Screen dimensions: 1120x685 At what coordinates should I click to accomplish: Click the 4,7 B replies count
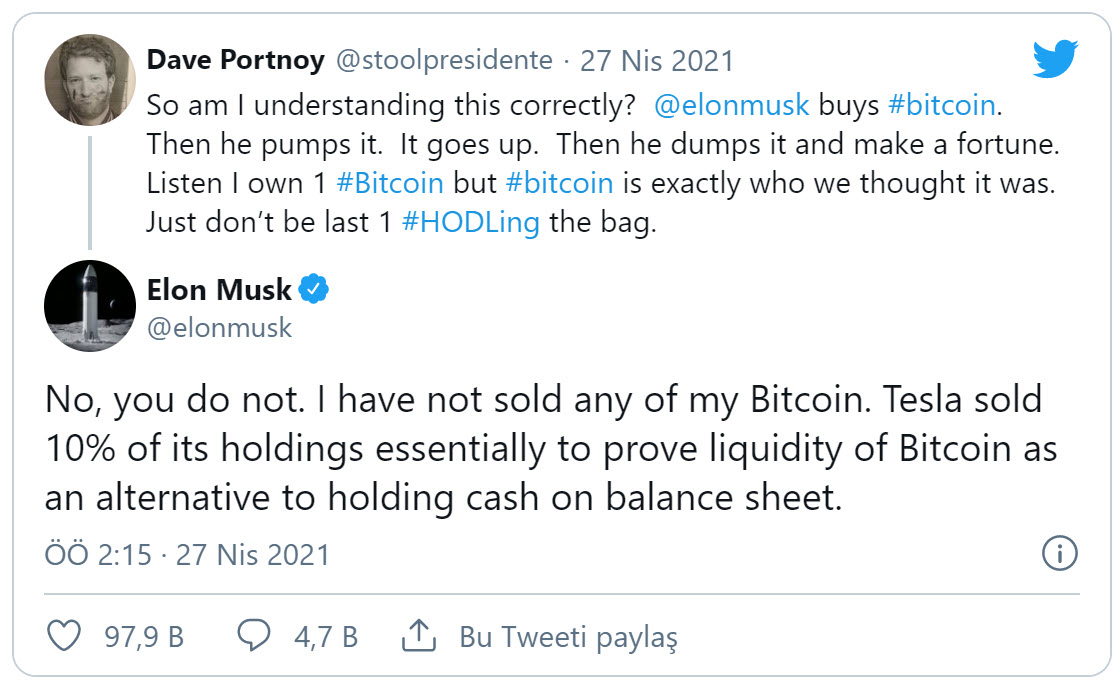(325, 636)
